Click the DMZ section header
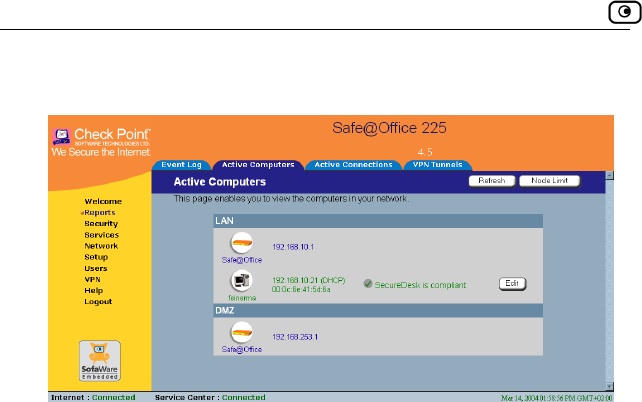The height and width of the screenshot is (402, 642). point(378,311)
